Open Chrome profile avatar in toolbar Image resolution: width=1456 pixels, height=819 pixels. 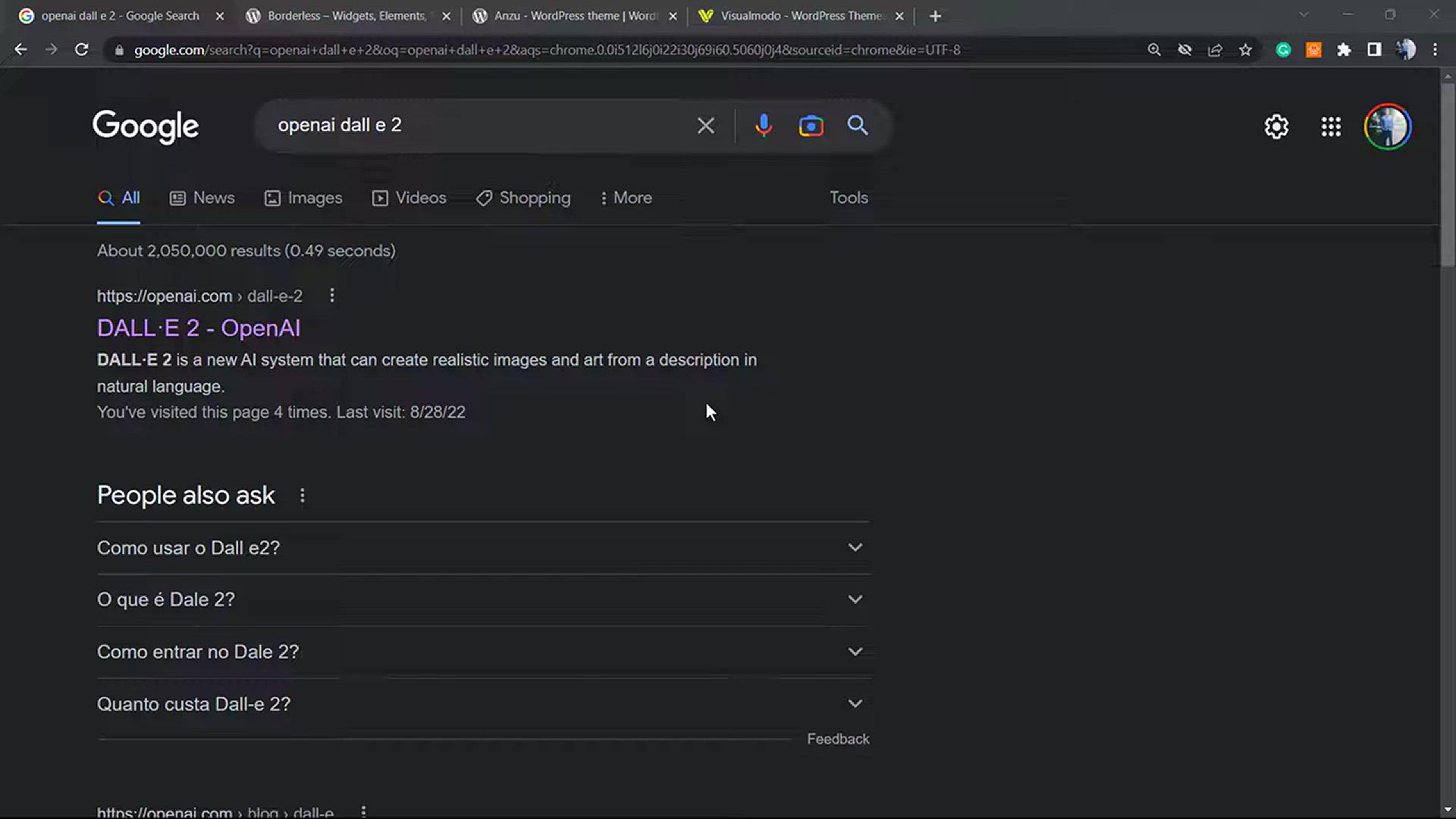click(x=1405, y=50)
